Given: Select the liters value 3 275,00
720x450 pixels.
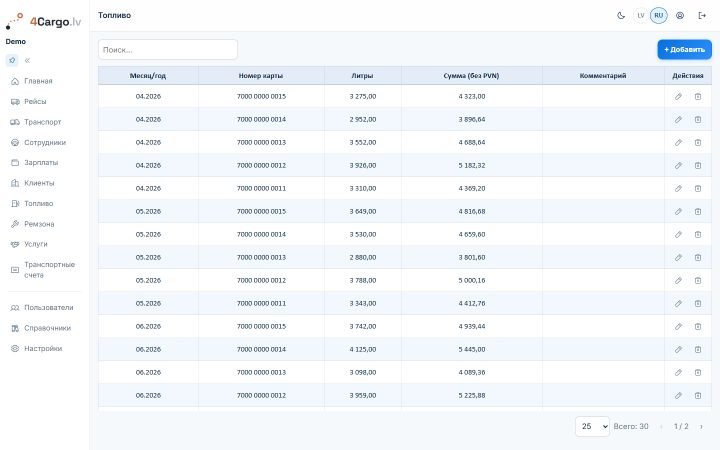Looking at the screenshot, I should 363,96.
